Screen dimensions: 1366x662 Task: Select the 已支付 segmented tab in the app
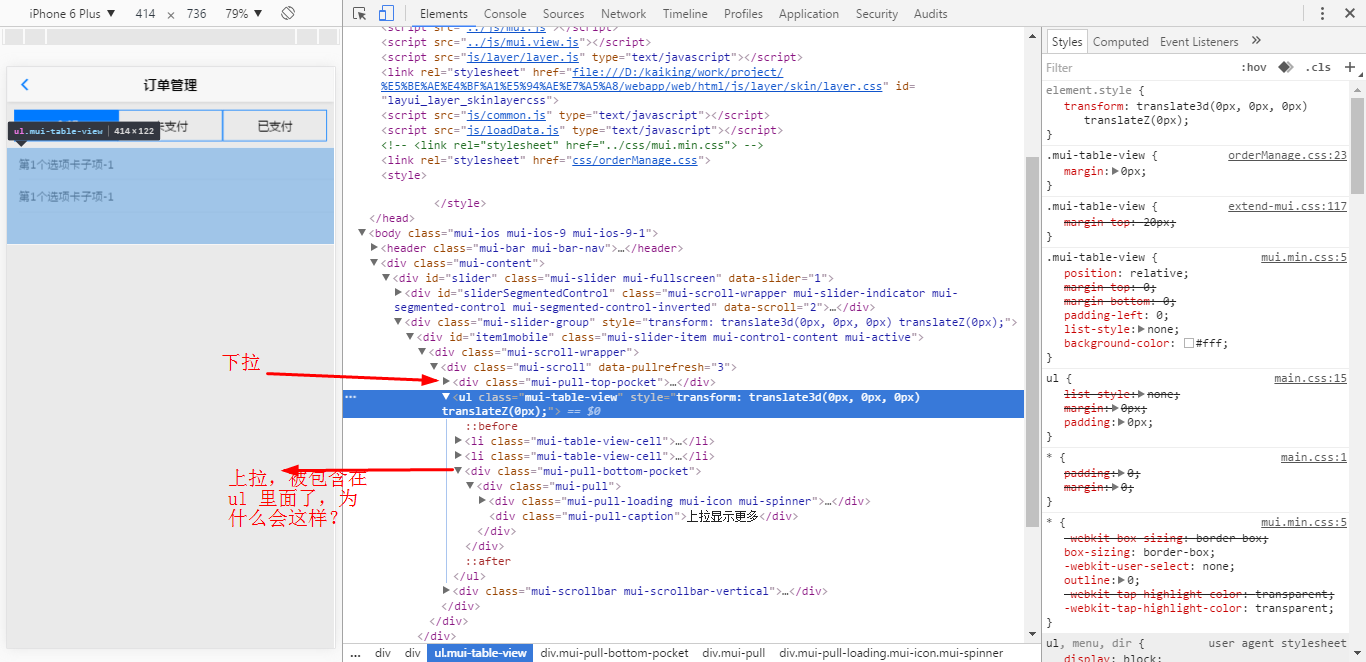(275, 126)
